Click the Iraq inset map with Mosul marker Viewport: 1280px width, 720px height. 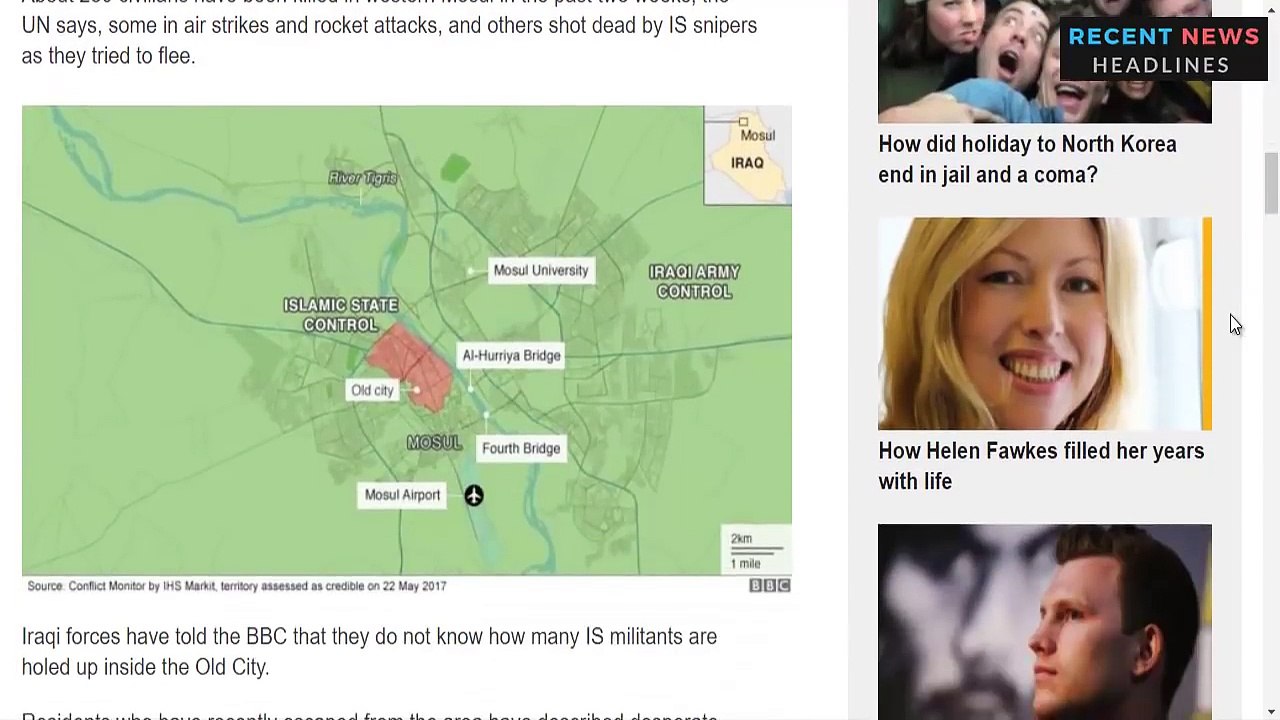click(747, 156)
